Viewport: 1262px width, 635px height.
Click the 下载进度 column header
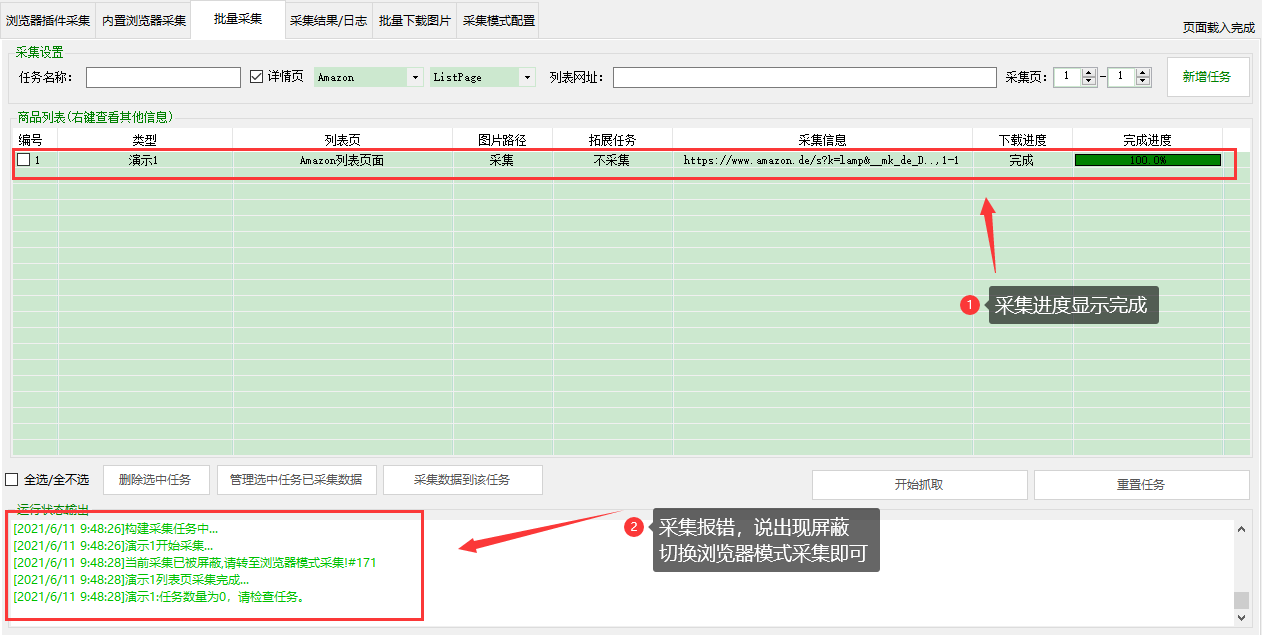pyautogui.click(x=1022, y=140)
